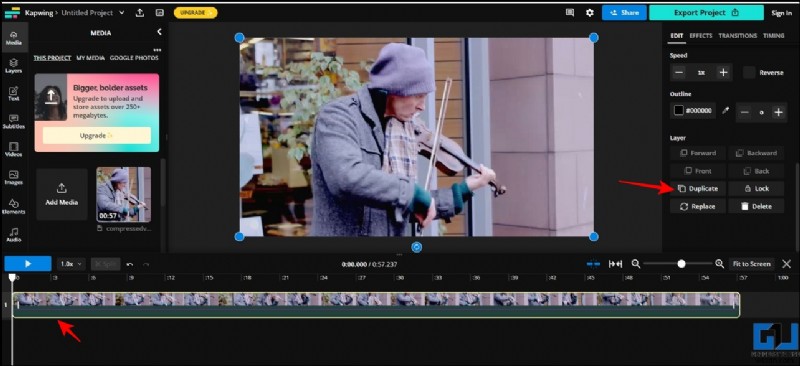Pick outline color with the eyedropper icon

click(x=726, y=110)
